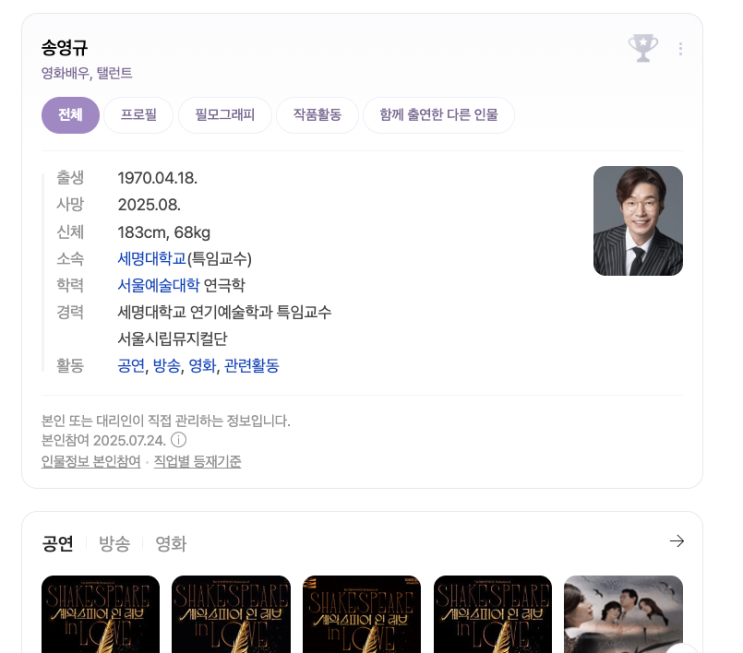Open the three-dot more options menu

(x=680, y=48)
